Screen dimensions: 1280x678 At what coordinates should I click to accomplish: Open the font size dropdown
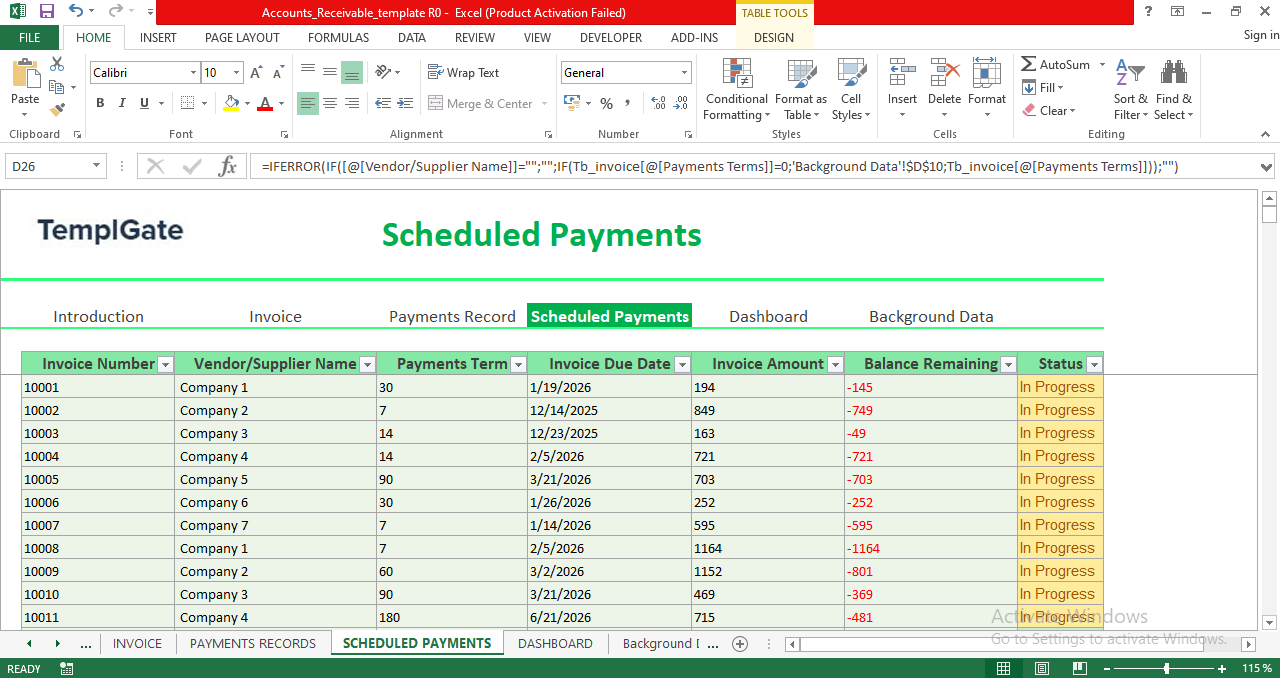point(237,73)
